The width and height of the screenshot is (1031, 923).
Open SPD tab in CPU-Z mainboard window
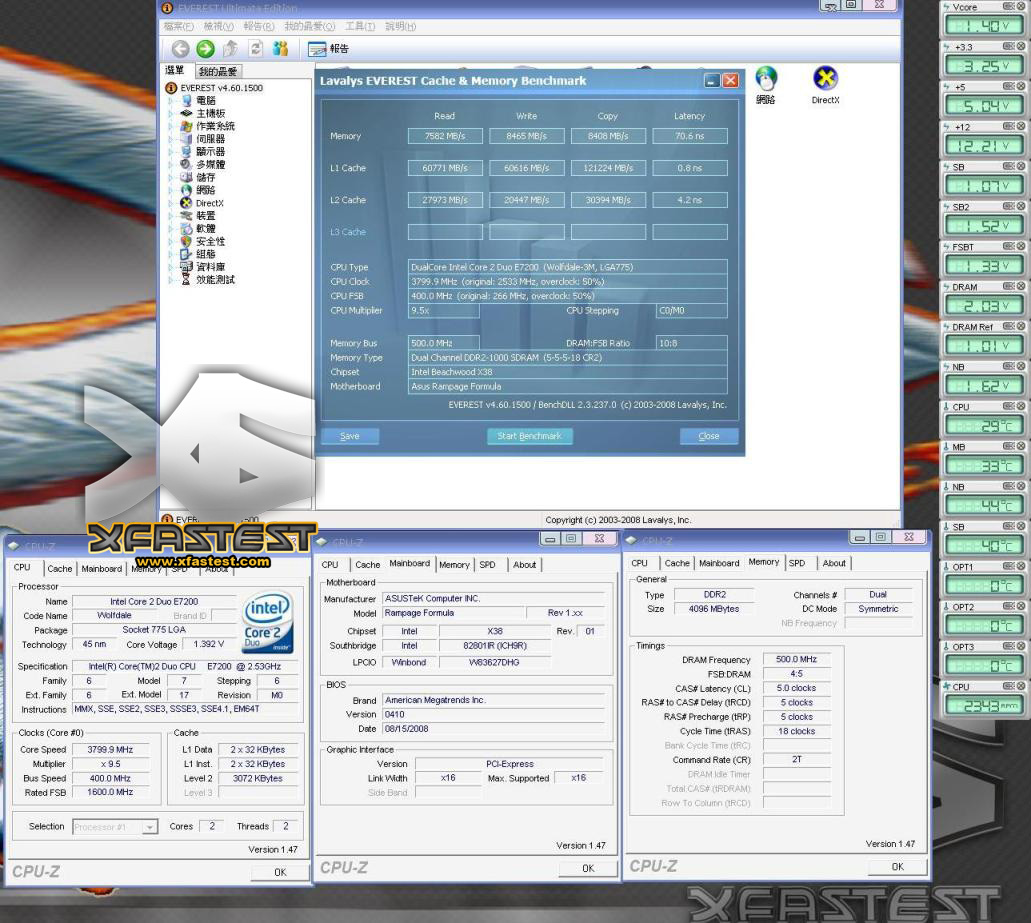point(487,565)
